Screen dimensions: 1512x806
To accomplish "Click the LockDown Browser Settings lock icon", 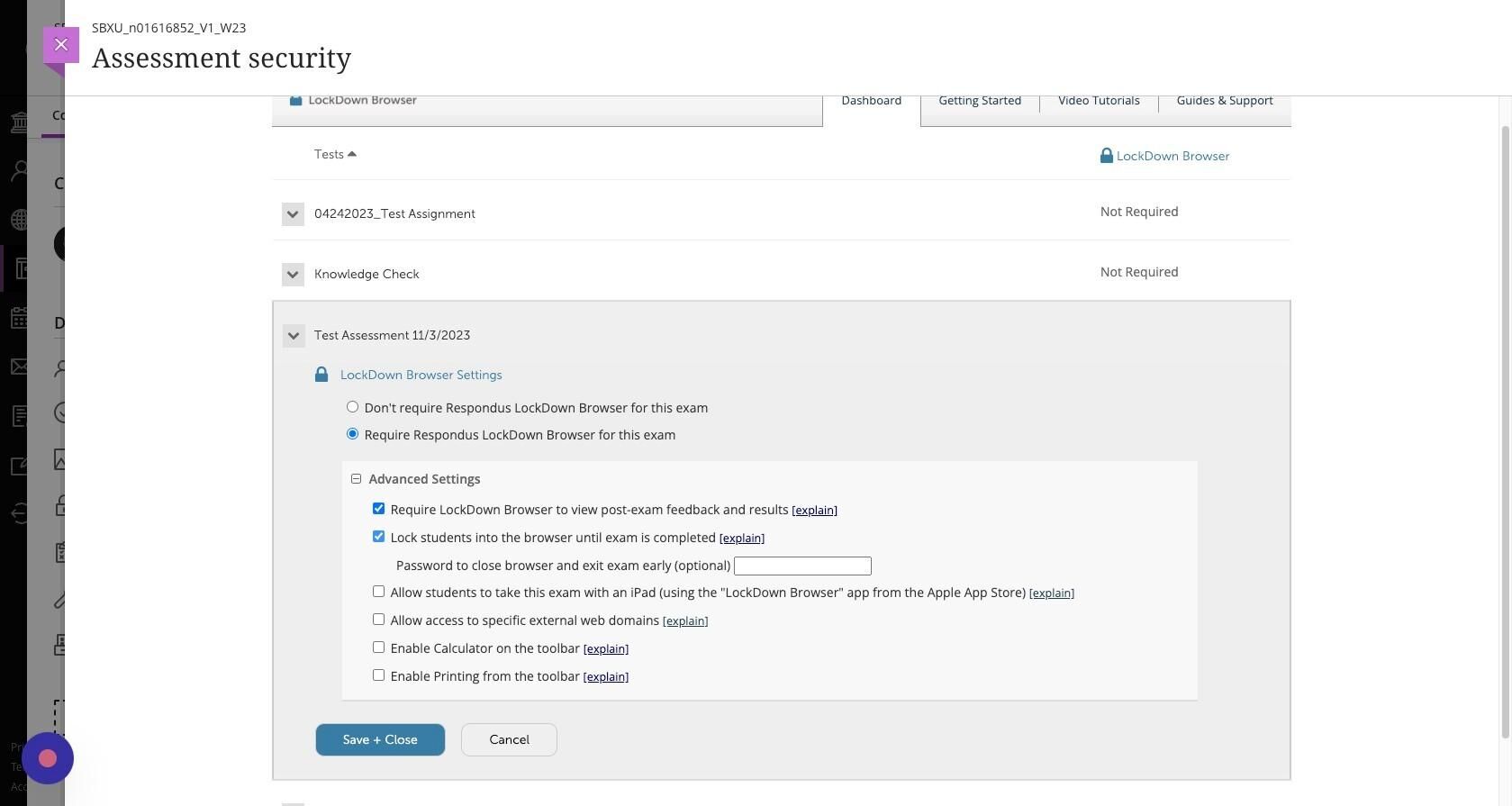I will coord(321,375).
